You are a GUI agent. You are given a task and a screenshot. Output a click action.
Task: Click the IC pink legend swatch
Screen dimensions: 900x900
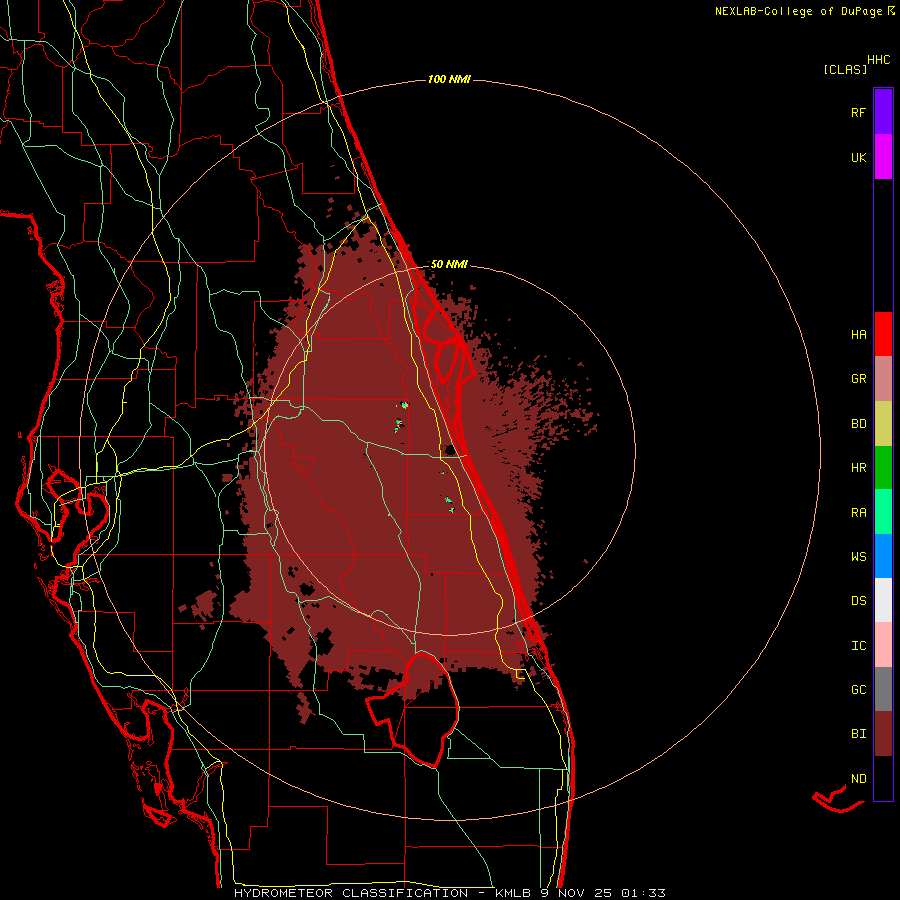(883, 645)
